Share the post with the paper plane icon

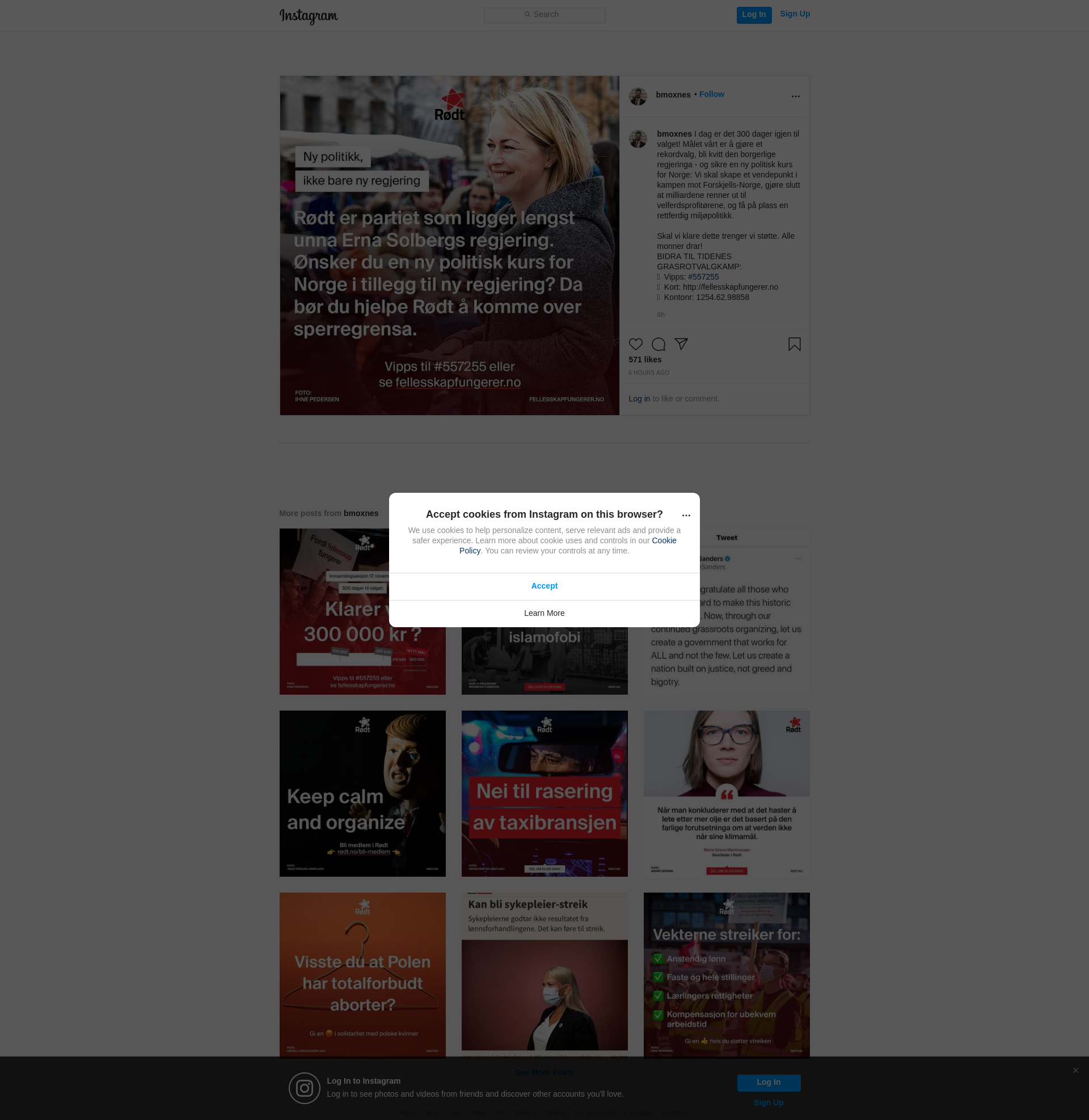click(x=681, y=344)
